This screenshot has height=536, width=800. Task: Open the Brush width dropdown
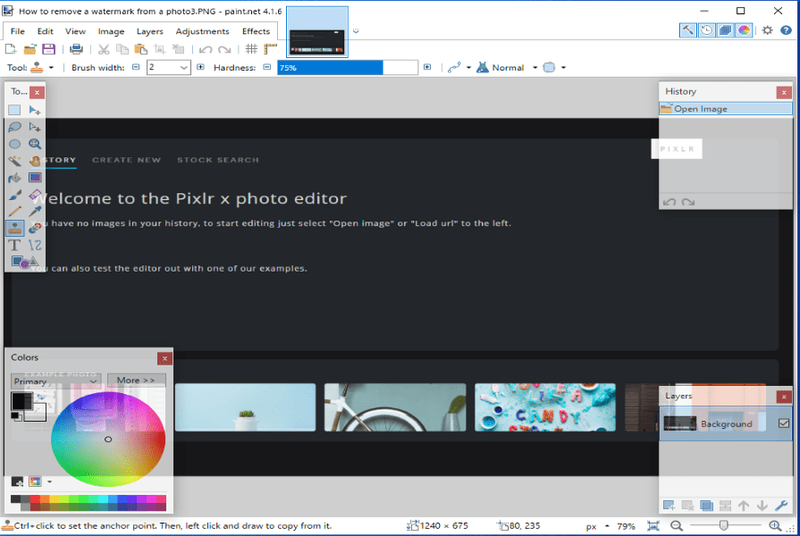[x=184, y=67]
